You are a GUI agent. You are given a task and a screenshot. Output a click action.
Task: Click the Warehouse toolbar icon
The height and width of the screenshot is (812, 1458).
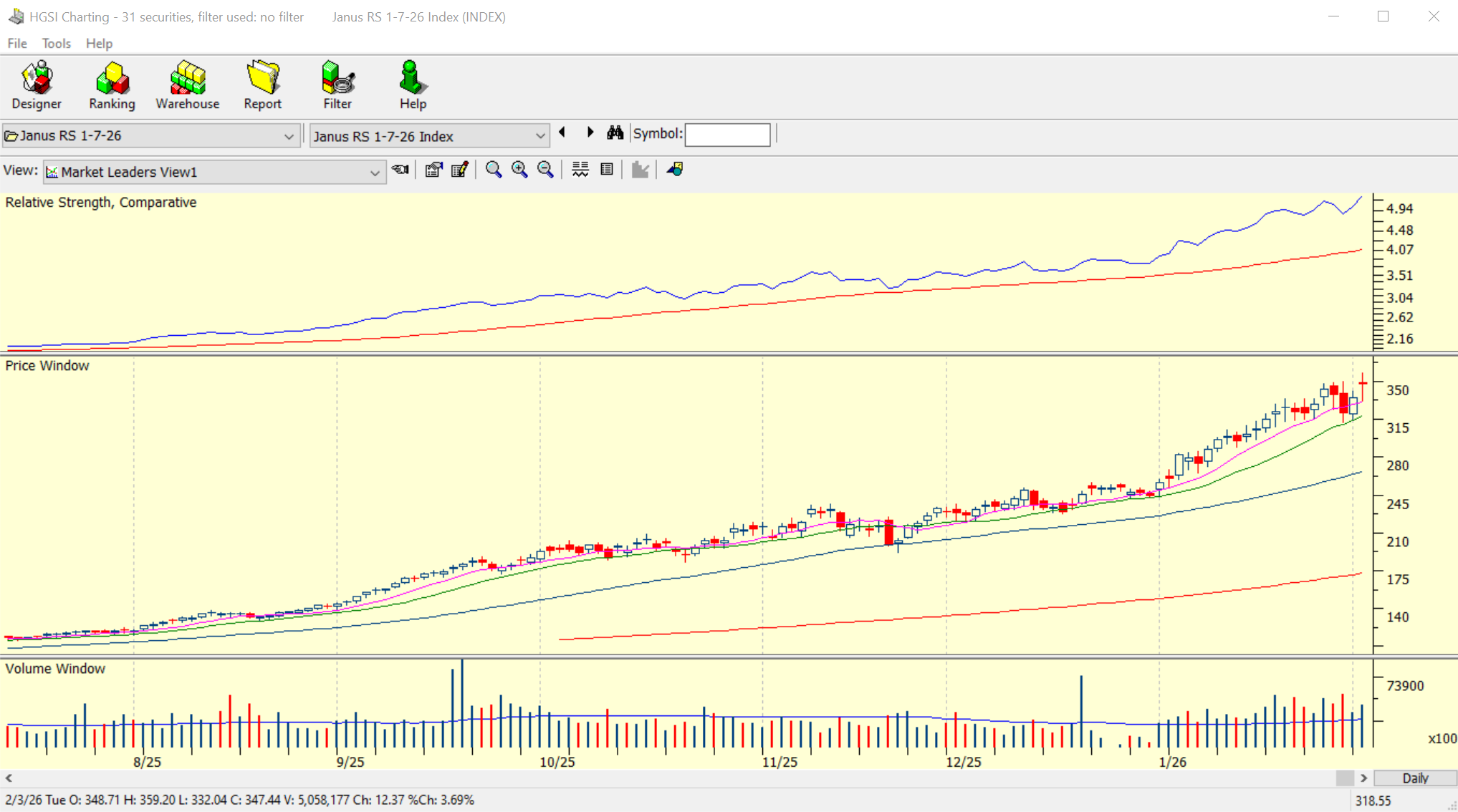click(x=187, y=85)
